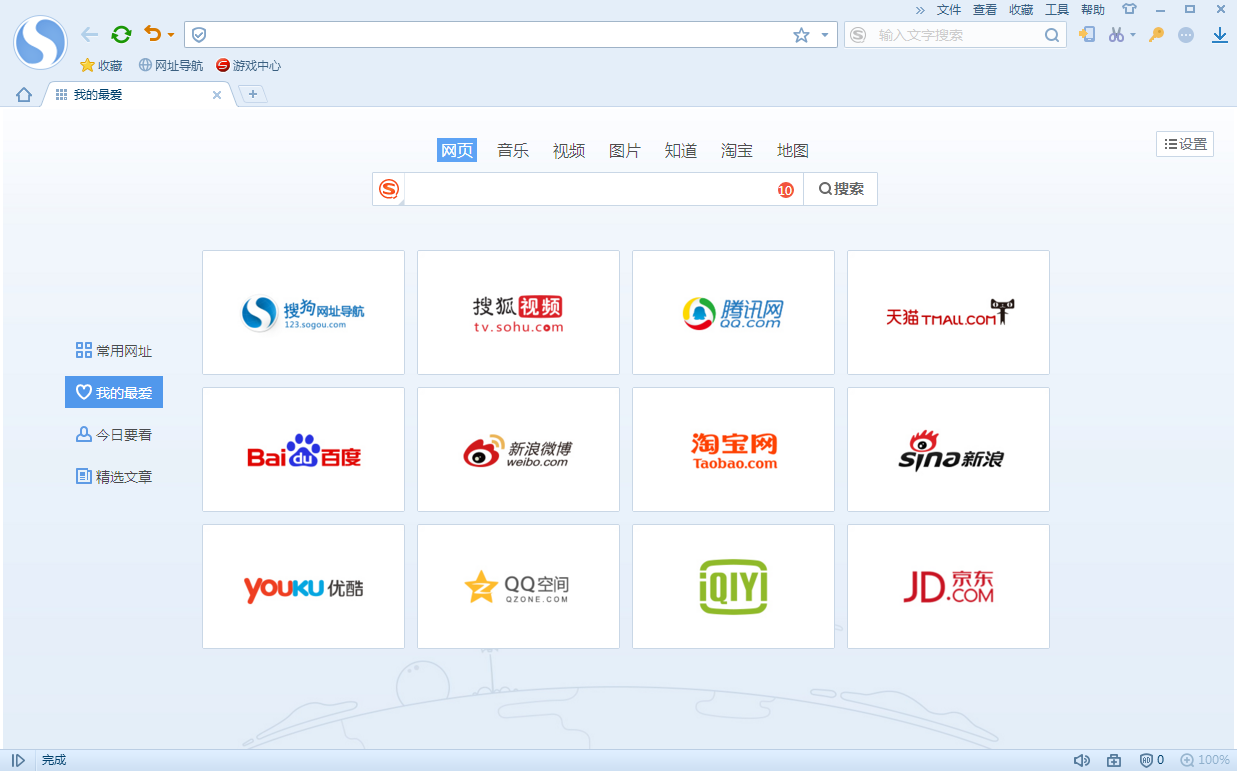Open the 腾讯网 QQ.com tile
The width and height of the screenshot is (1237, 771).
(733, 312)
